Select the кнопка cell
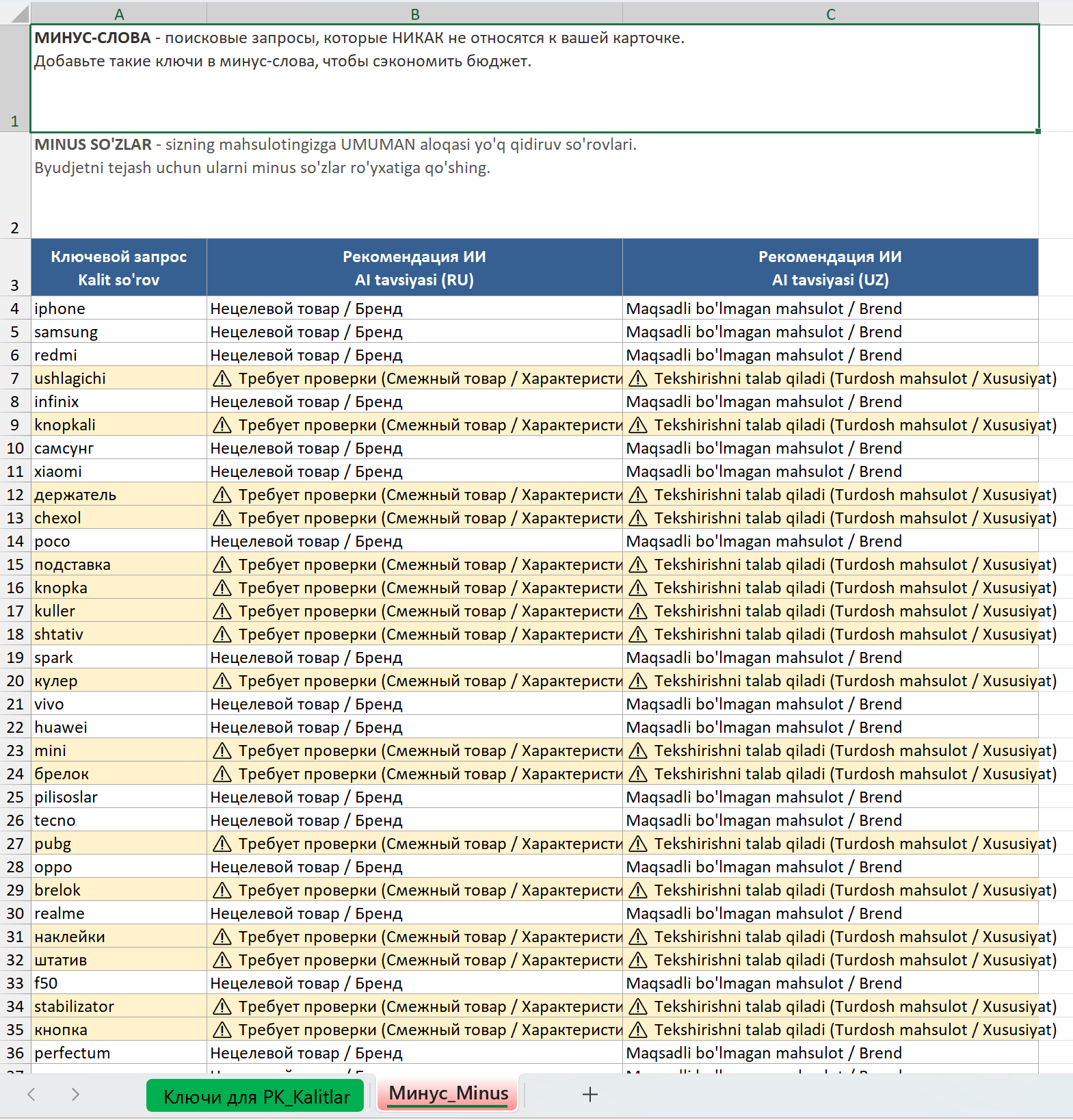 (x=119, y=1029)
